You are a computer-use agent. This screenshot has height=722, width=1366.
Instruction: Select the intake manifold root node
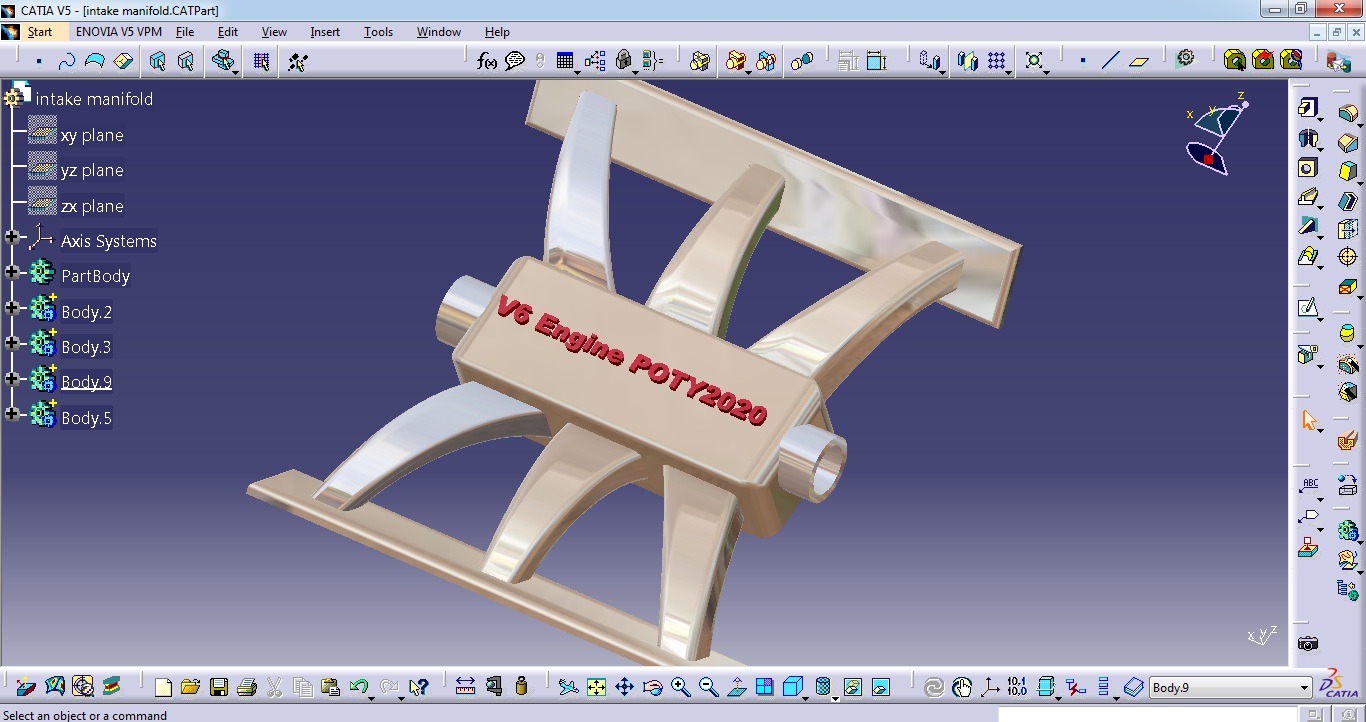(x=95, y=99)
